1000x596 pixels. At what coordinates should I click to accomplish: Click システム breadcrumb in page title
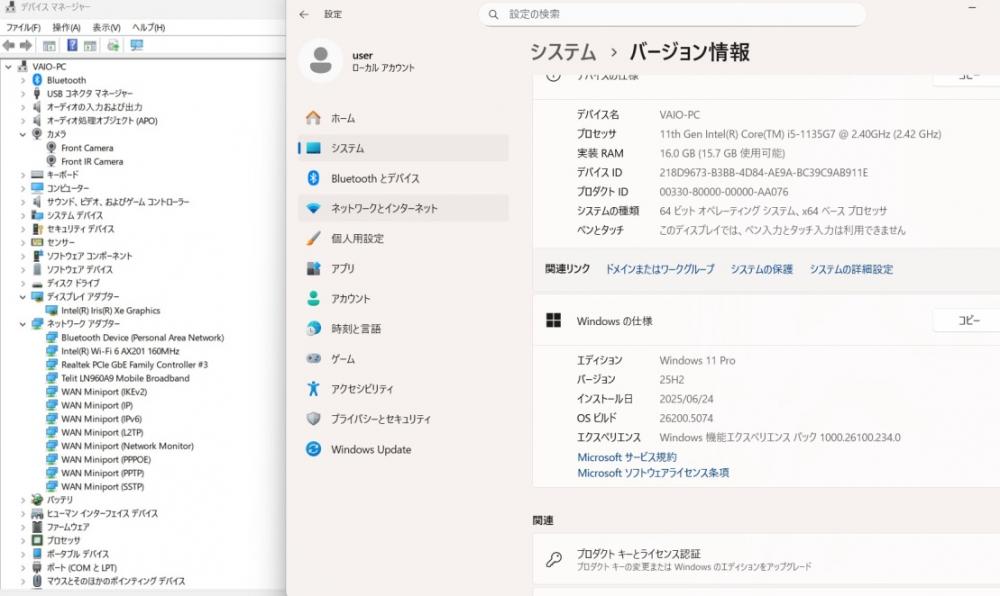(563, 52)
